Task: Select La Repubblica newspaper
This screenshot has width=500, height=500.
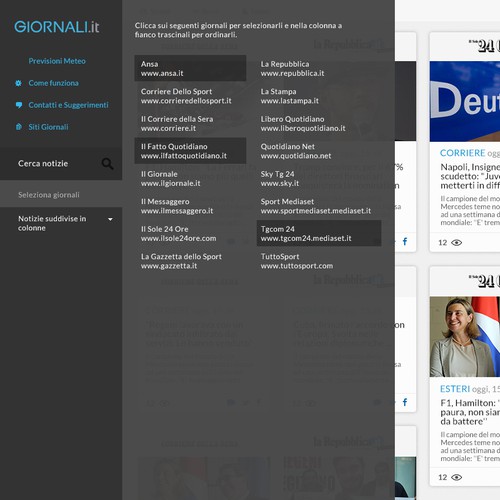Action: click(x=319, y=68)
